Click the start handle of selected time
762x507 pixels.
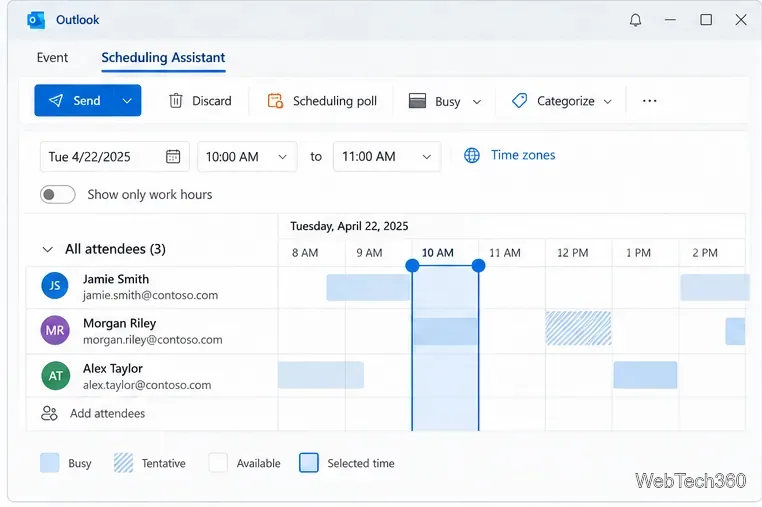(x=412, y=265)
